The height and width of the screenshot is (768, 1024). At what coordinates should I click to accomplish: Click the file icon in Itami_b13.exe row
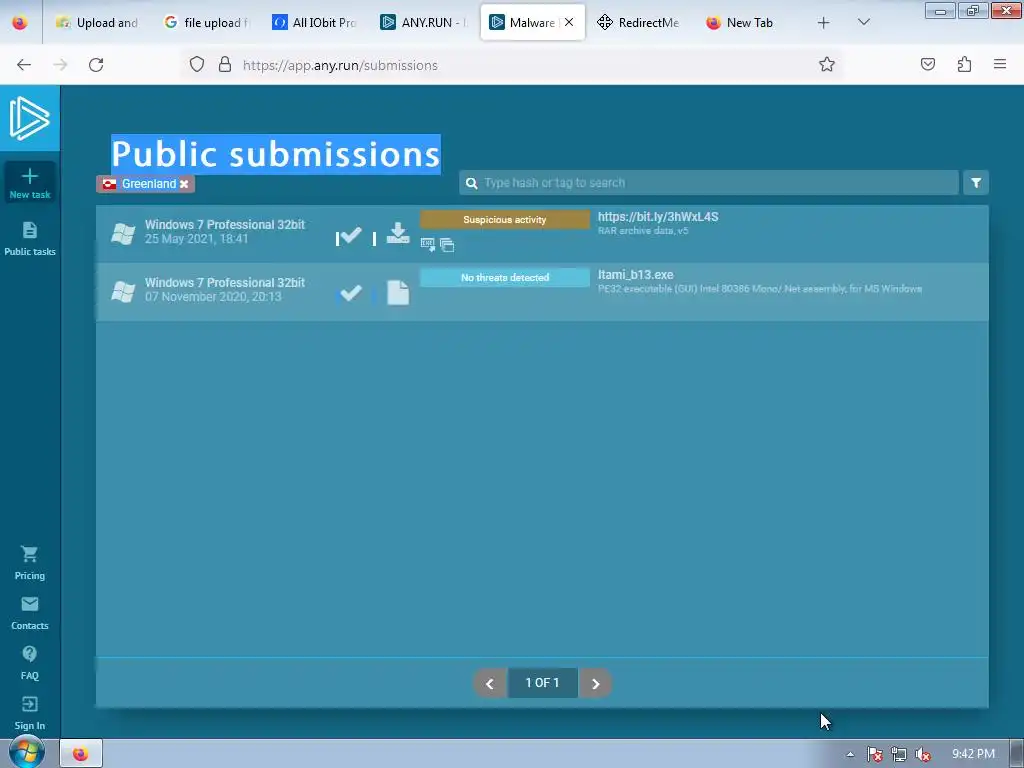click(398, 292)
